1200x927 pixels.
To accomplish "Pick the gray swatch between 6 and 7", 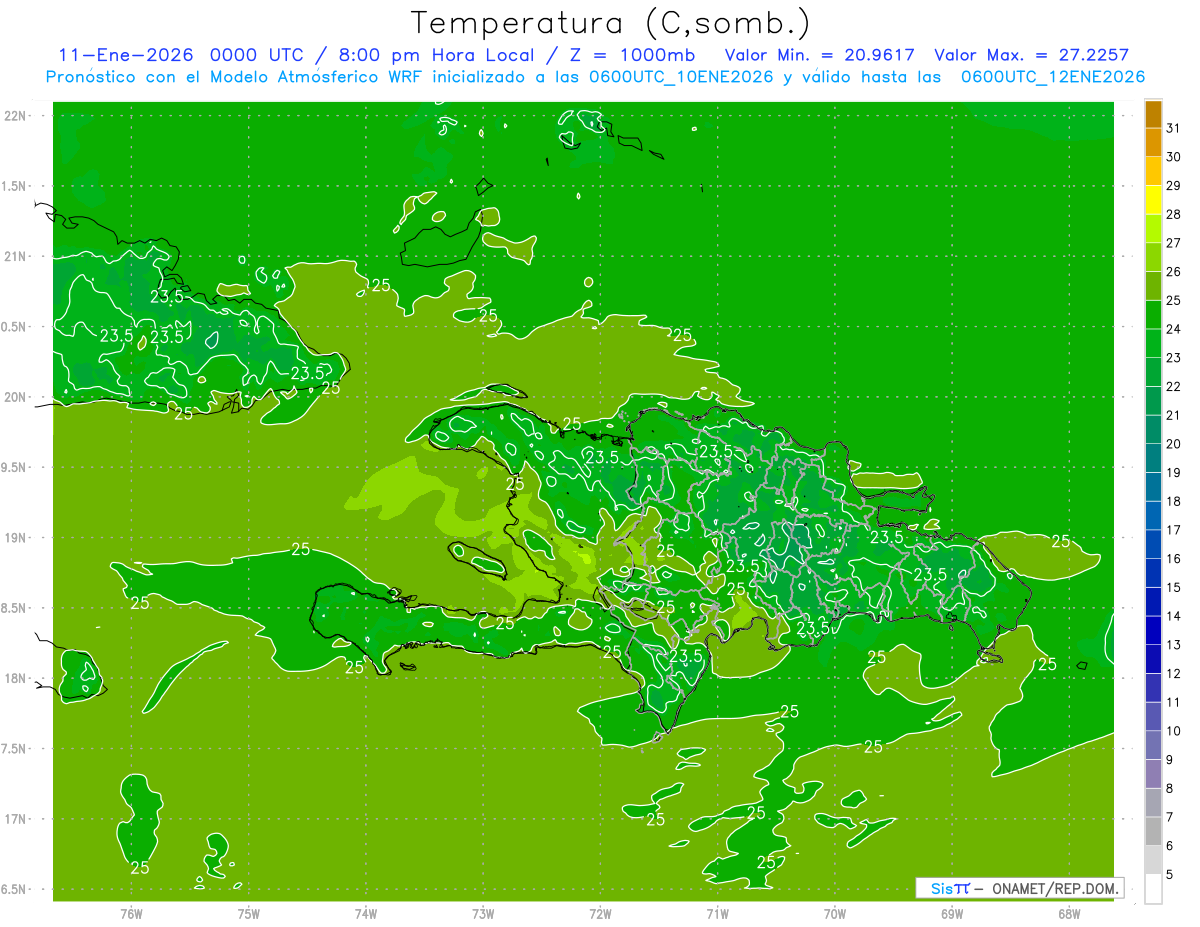I will pos(1153,831).
